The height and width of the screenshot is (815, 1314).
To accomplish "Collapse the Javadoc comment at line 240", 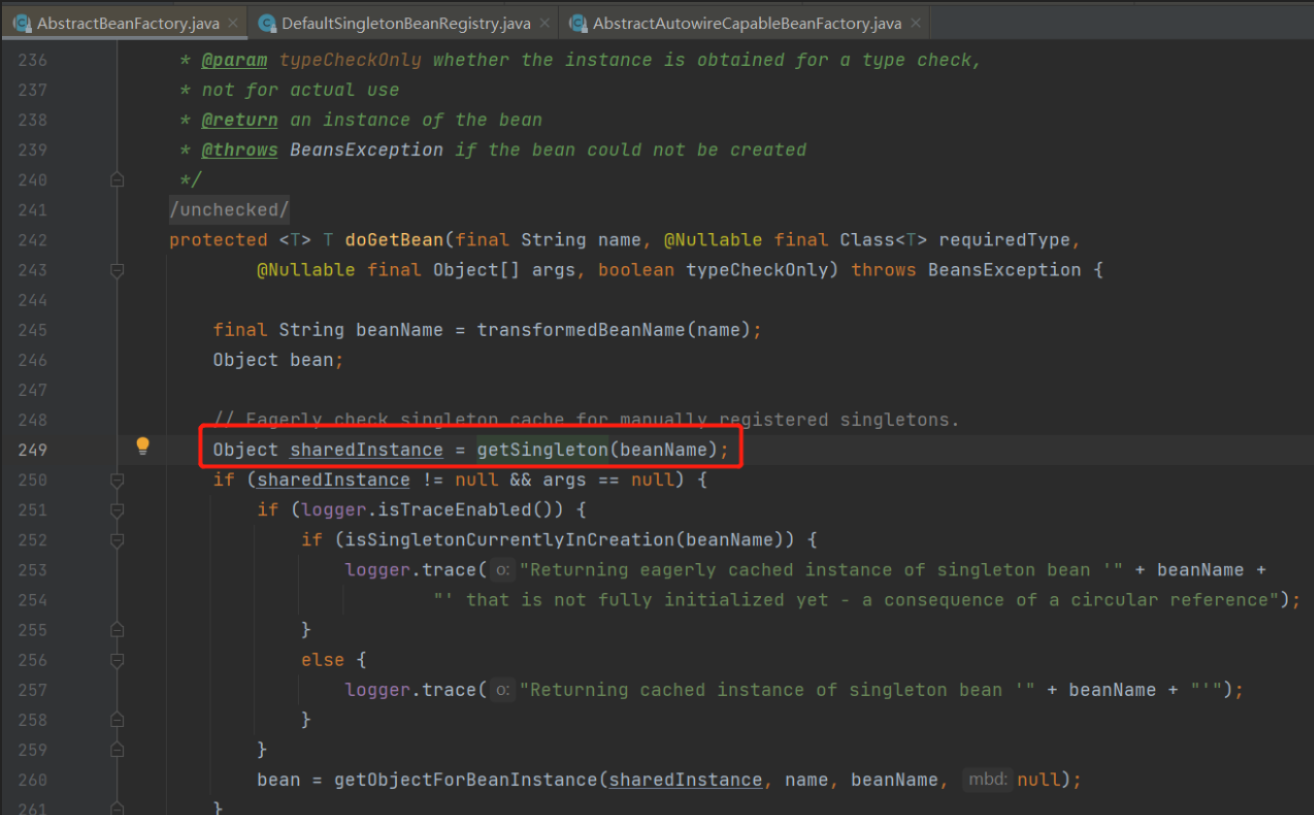I will click(117, 180).
